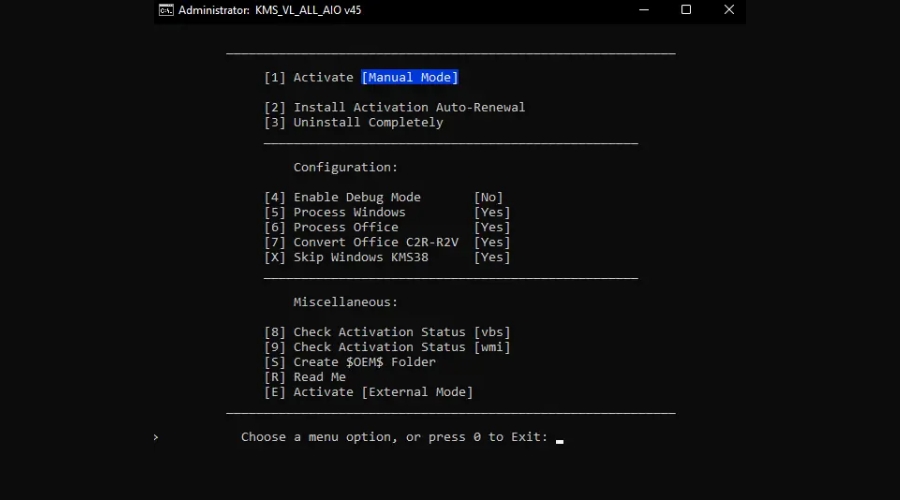Select 'Install Activation Auto-Renewal' line

[394, 107]
